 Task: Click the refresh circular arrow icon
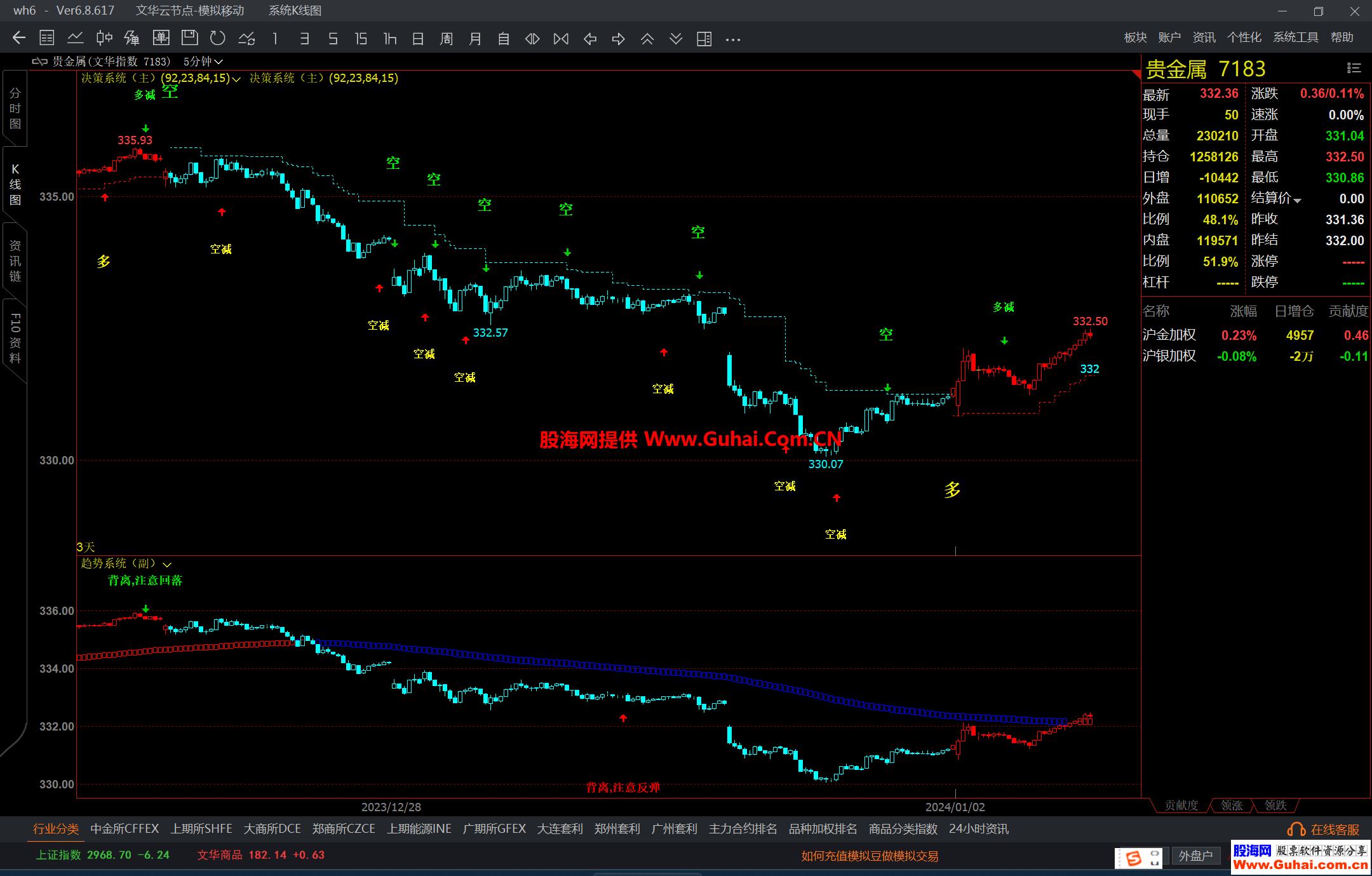pyautogui.click(x=218, y=38)
